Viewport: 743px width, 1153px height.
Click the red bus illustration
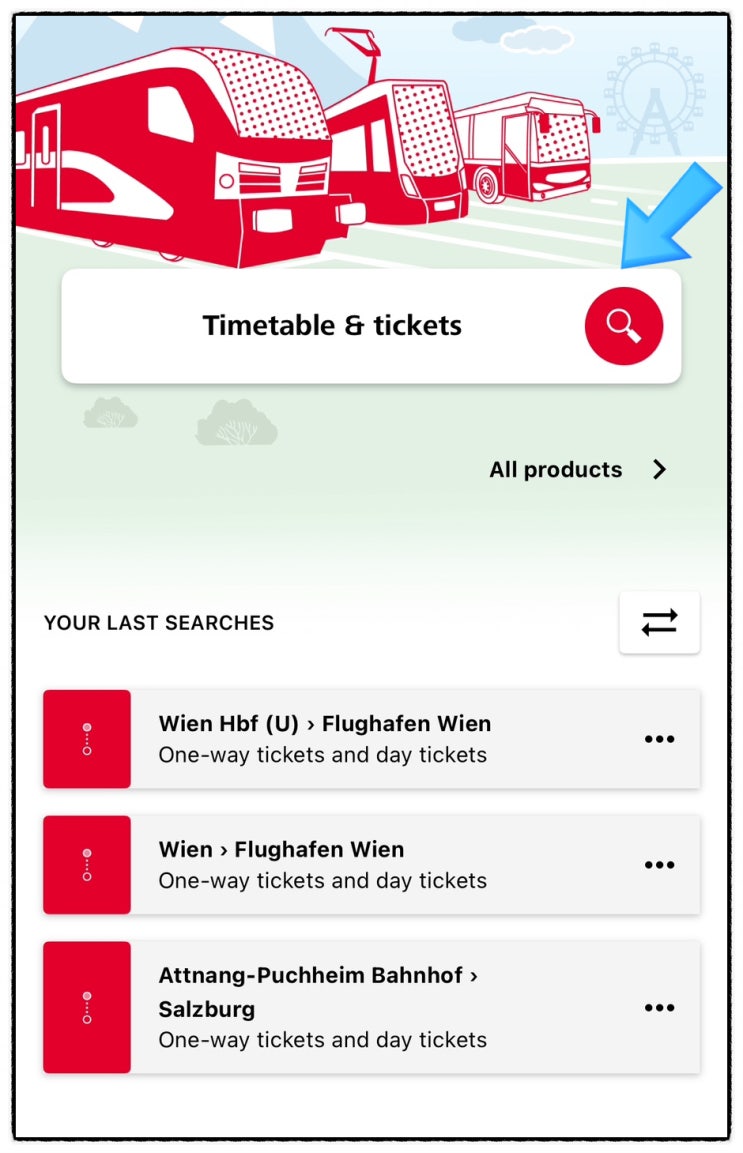526,147
